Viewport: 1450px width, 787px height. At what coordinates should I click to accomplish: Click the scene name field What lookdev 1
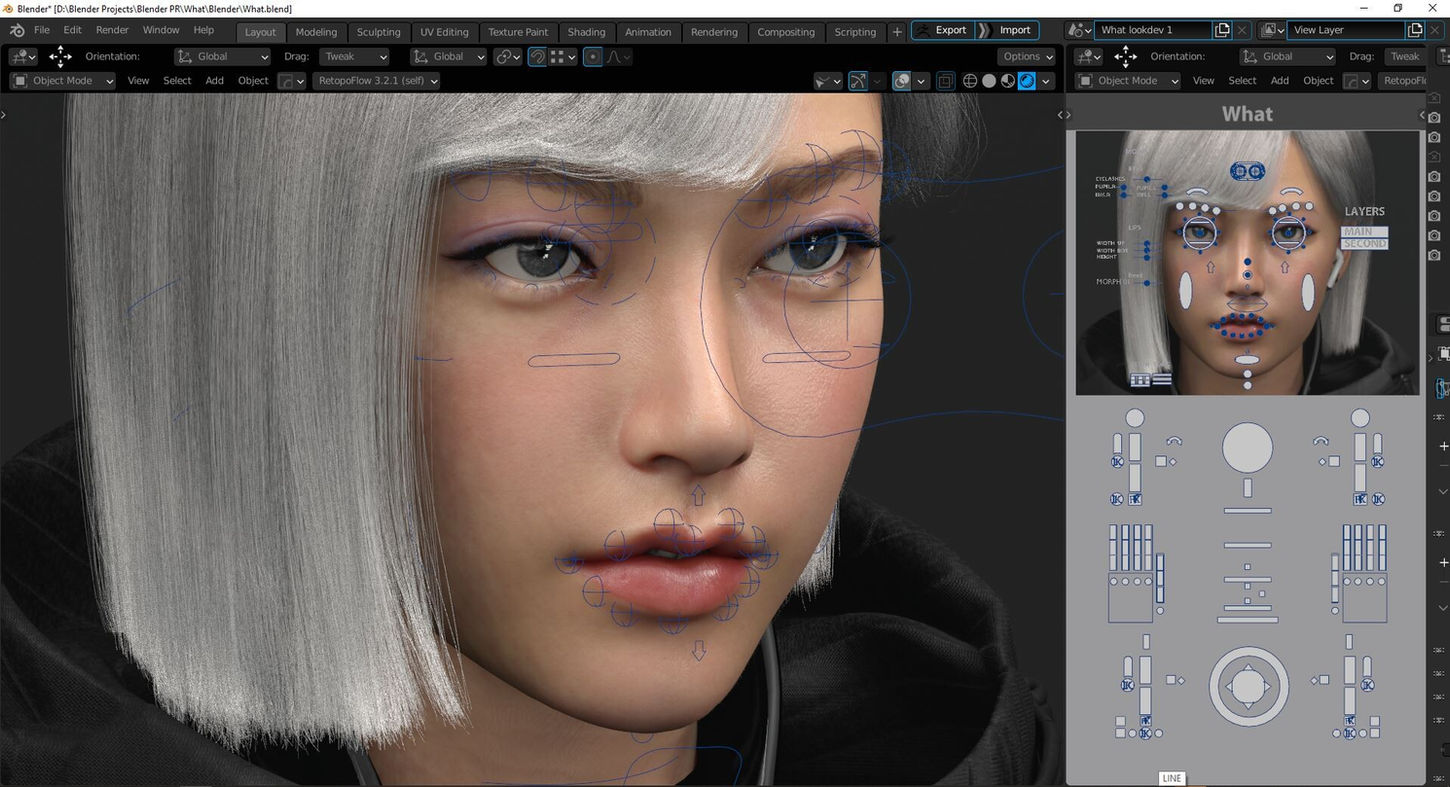coord(1153,30)
